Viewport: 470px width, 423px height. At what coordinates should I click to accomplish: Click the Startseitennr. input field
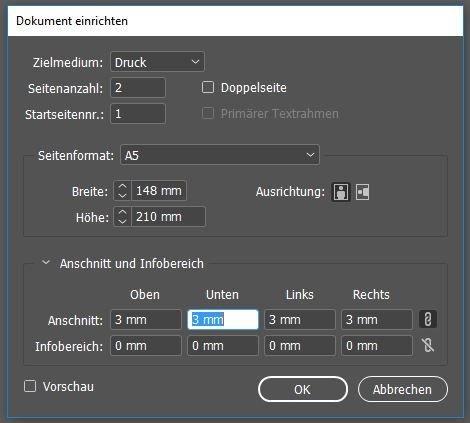tap(138, 114)
